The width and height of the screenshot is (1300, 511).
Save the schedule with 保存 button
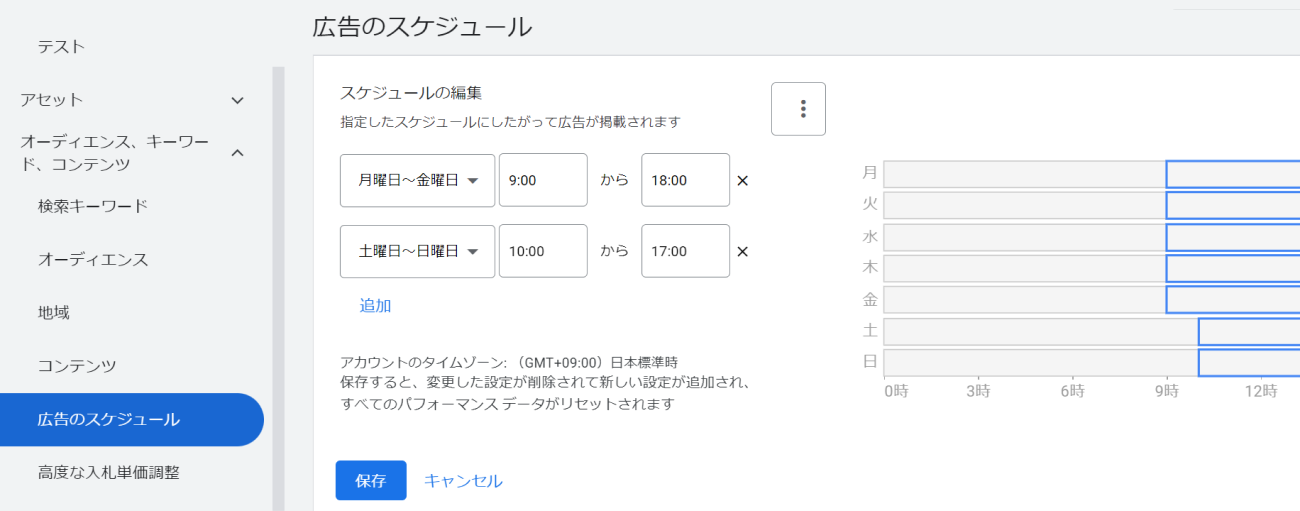click(x=371, y=480)
